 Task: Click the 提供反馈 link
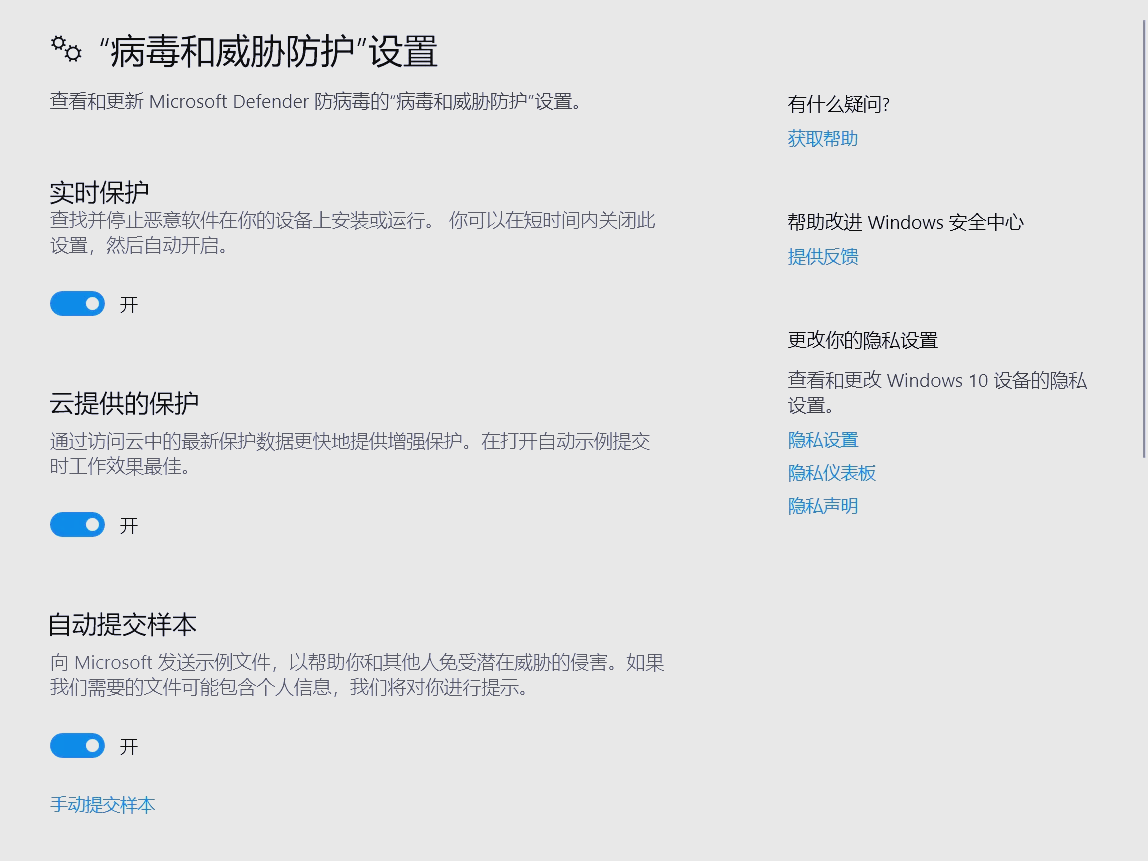pyautogui.click(x=822, y=257)
